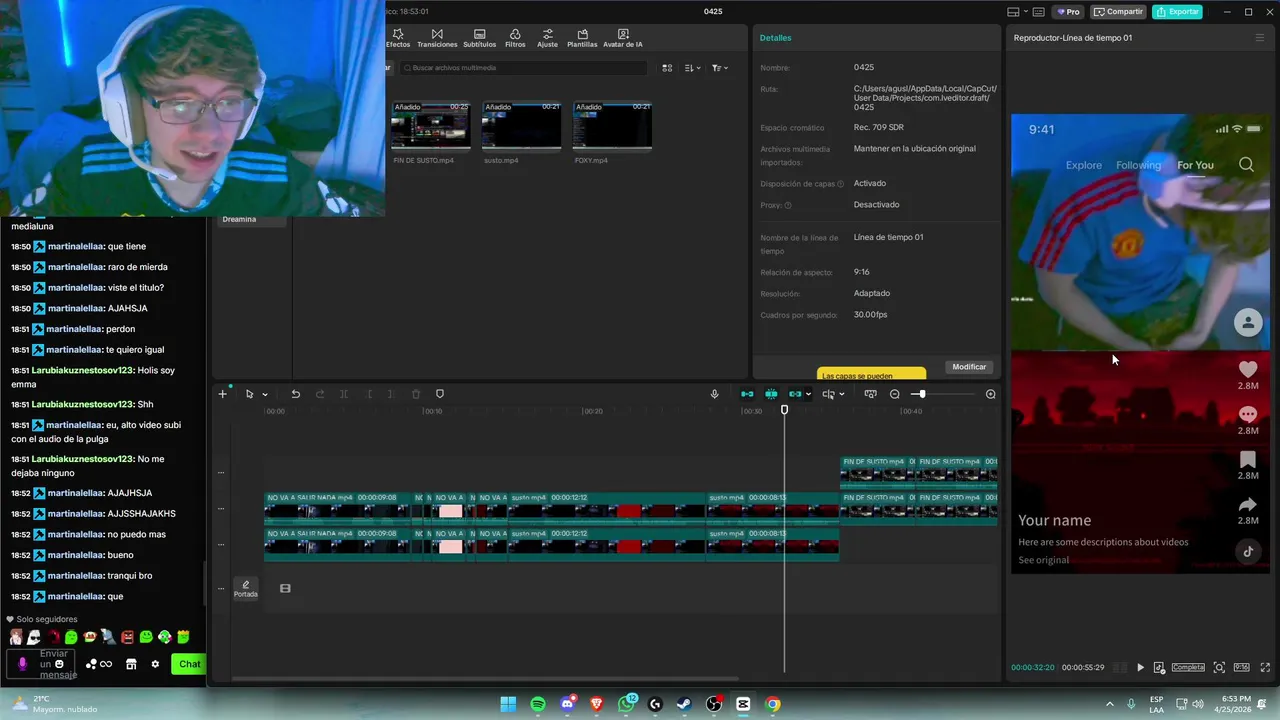This screenshot has width=1280, height=720.
Task: Open the media sort options dropdown
Action: tap(693, 68)
